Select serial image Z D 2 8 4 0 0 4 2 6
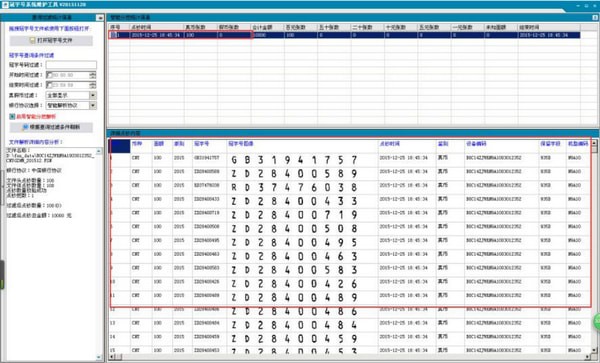The width and height of the screenshot is (600, 363). [x=294, y=284]
